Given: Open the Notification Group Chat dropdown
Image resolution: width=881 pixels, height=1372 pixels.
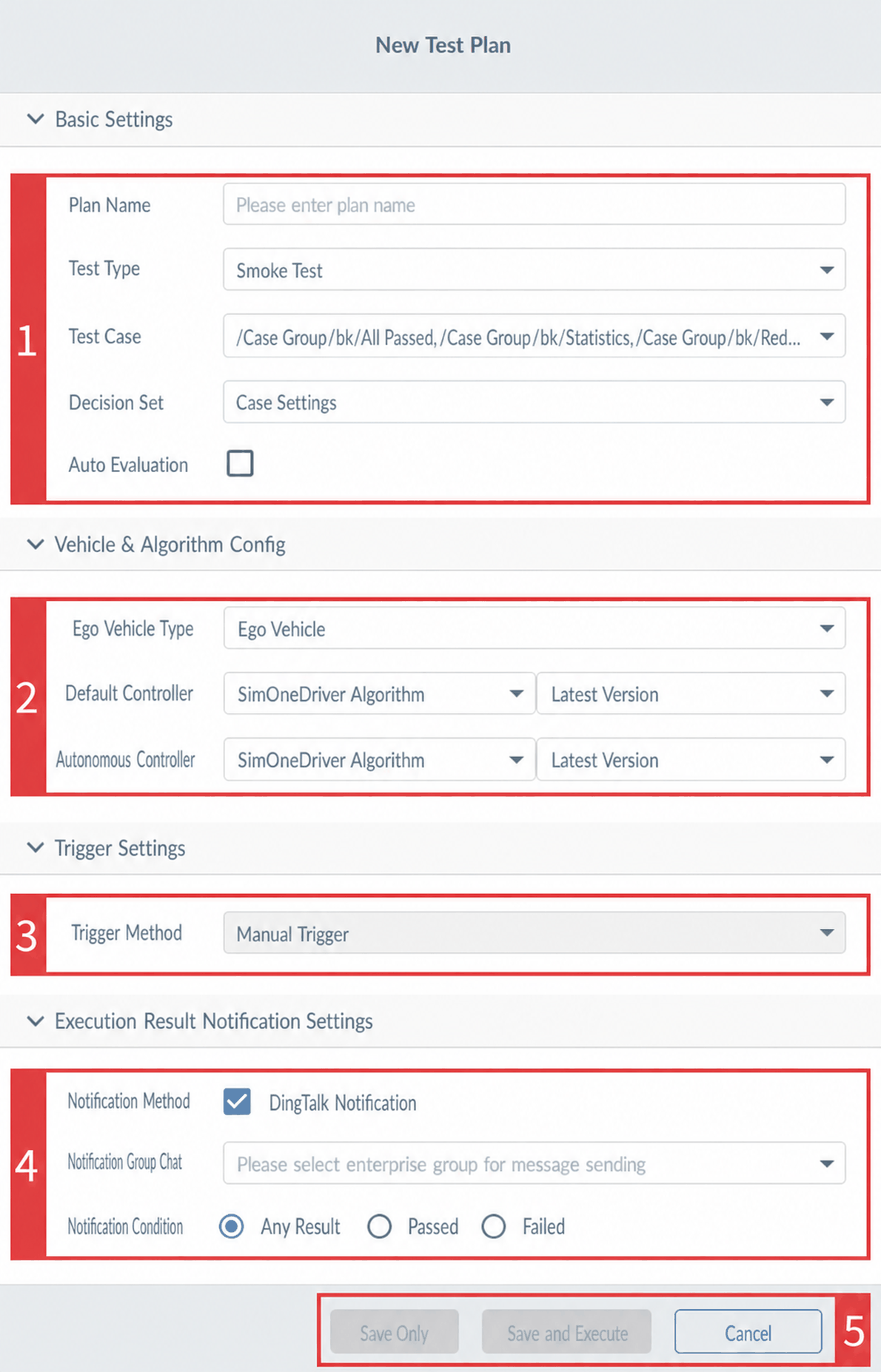Looking at the screenshot, I should pyautogui.click(x=534, y=1164).
